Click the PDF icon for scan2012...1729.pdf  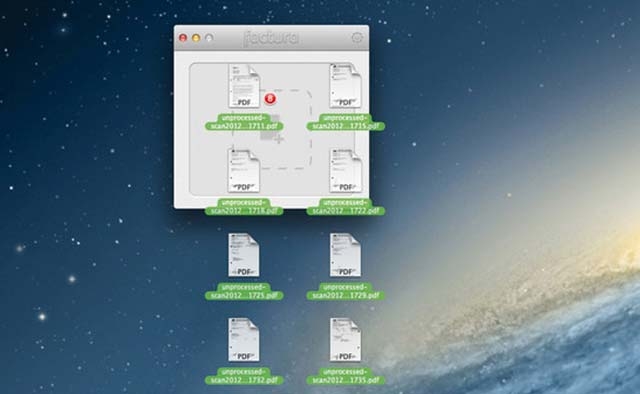coord(345,255)
